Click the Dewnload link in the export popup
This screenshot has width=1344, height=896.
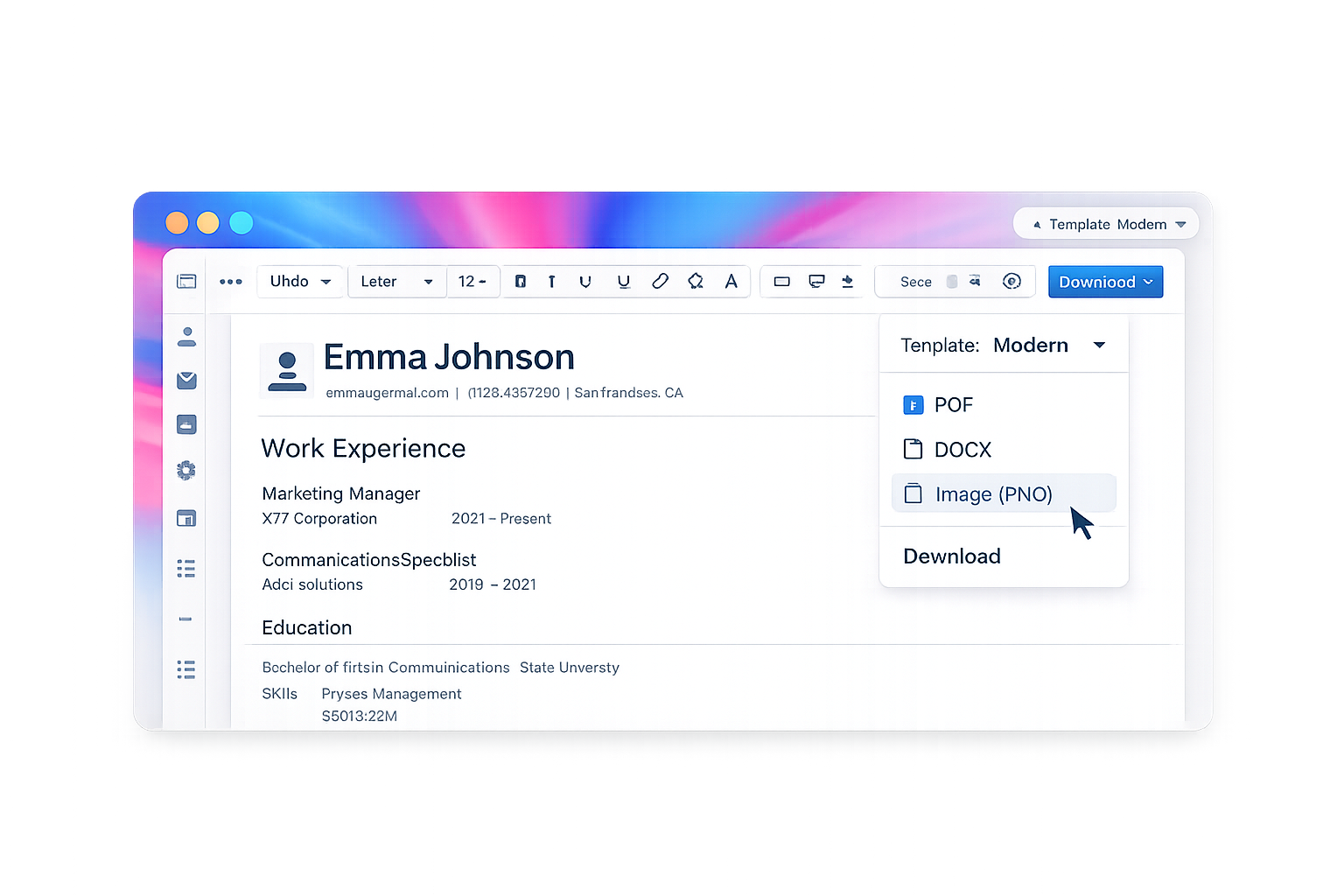(951, 556)
